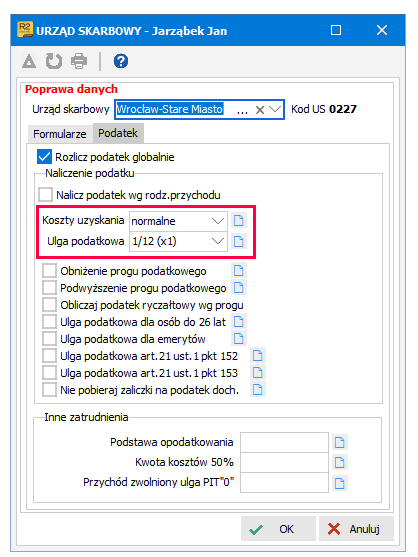Click the Wrocław-Stare Miasto text in the field
The image size is (418, 557).
[170, 109]
